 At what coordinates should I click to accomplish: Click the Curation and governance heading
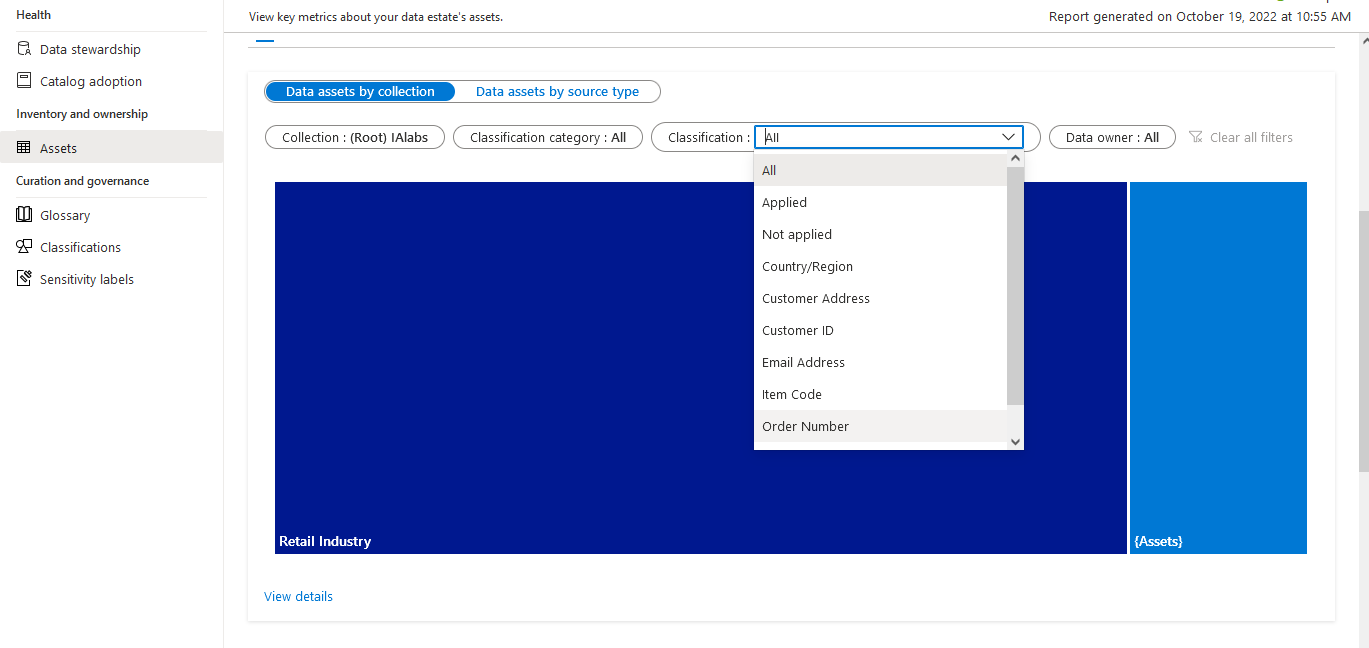[83, 181]
